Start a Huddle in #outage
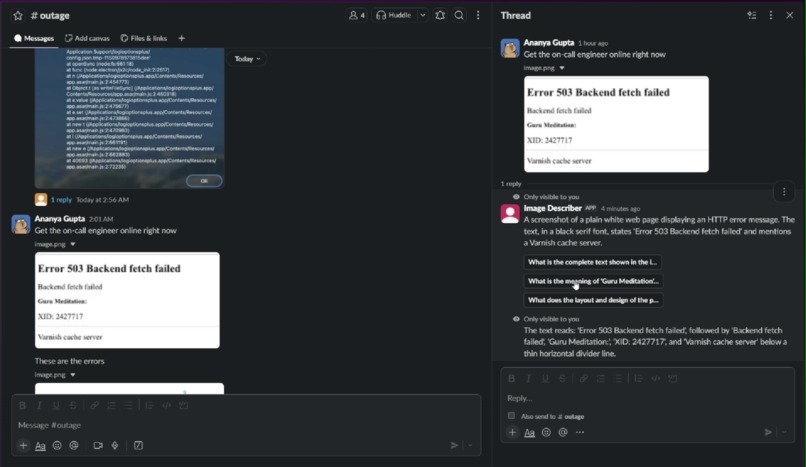Image resolution: width=806 pixels, height=467 pixels. [394, 15]
